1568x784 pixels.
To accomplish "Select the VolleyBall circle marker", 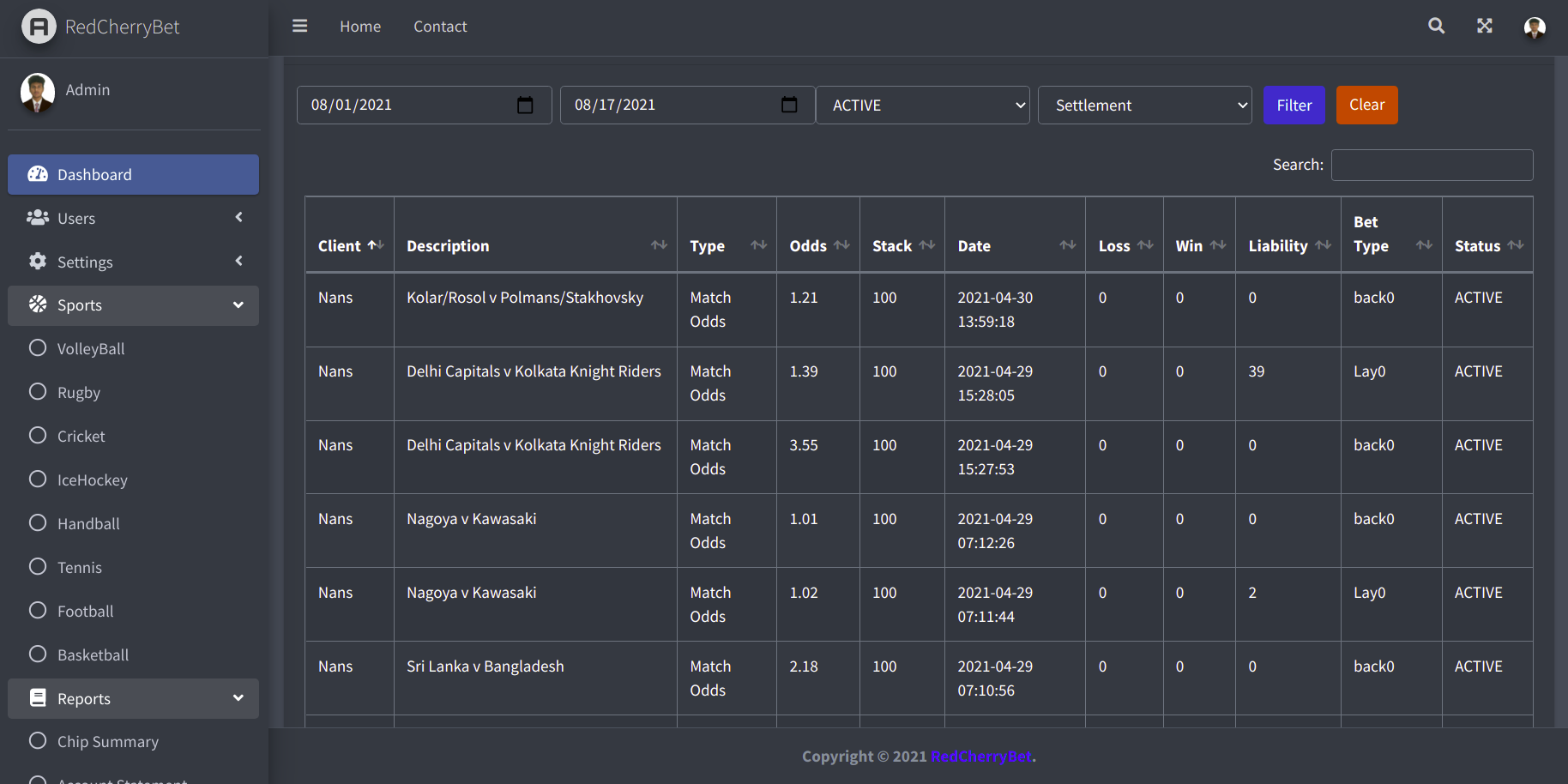I will (38, 347).
